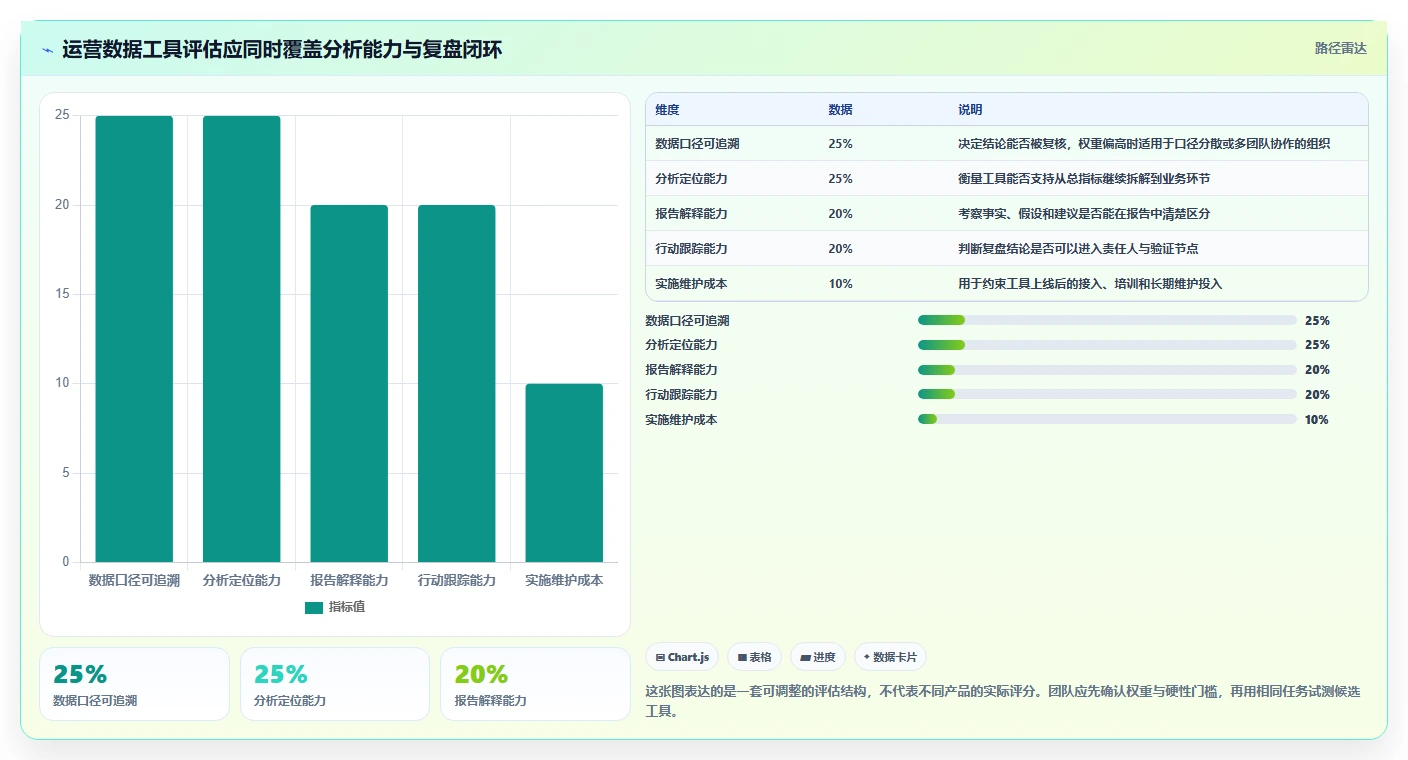Image resolution: width=1408 pixels, height=760 pixels.
Task: Click the 数据口径可追溯 bar in chart
Action: (134, 339)
